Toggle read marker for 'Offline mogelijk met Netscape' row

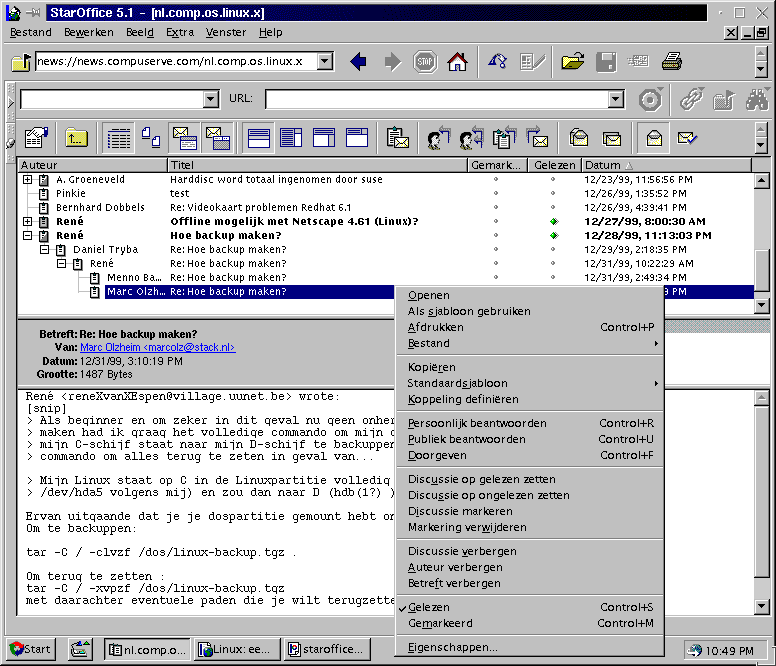pyautogui.click(x=554, y=222)
